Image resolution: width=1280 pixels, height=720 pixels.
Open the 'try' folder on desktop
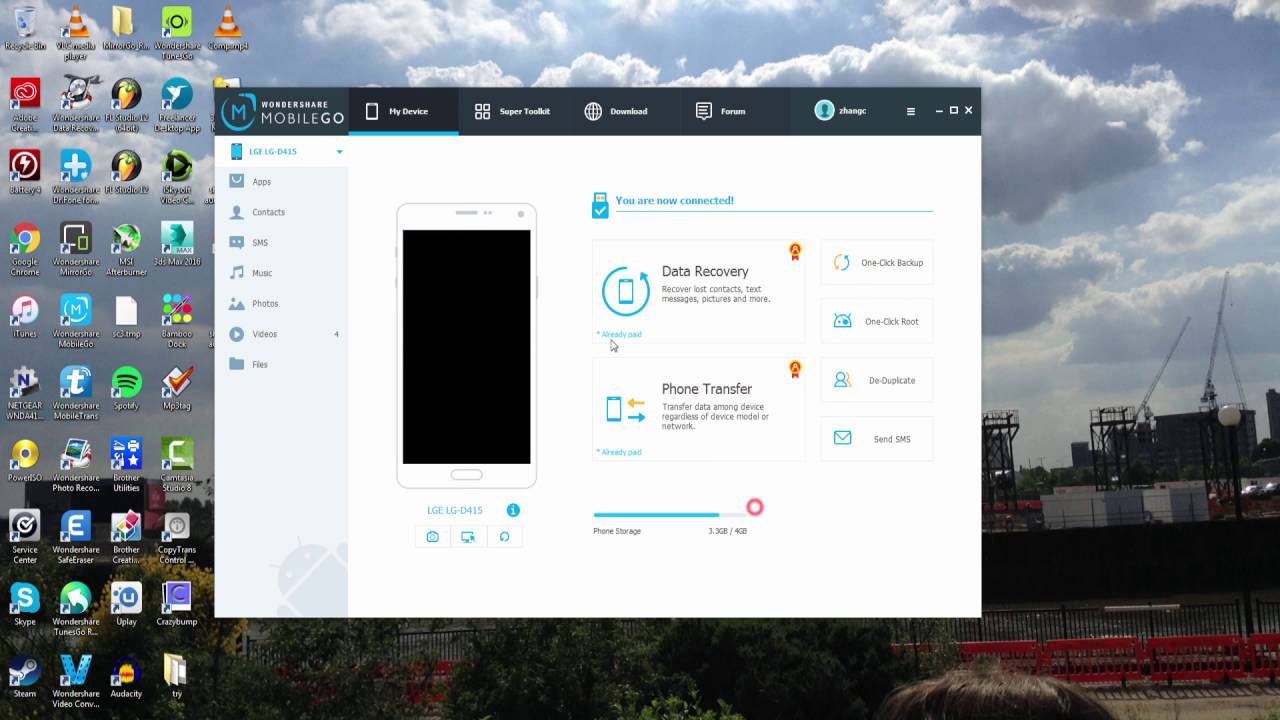click(x=177, y=676)
